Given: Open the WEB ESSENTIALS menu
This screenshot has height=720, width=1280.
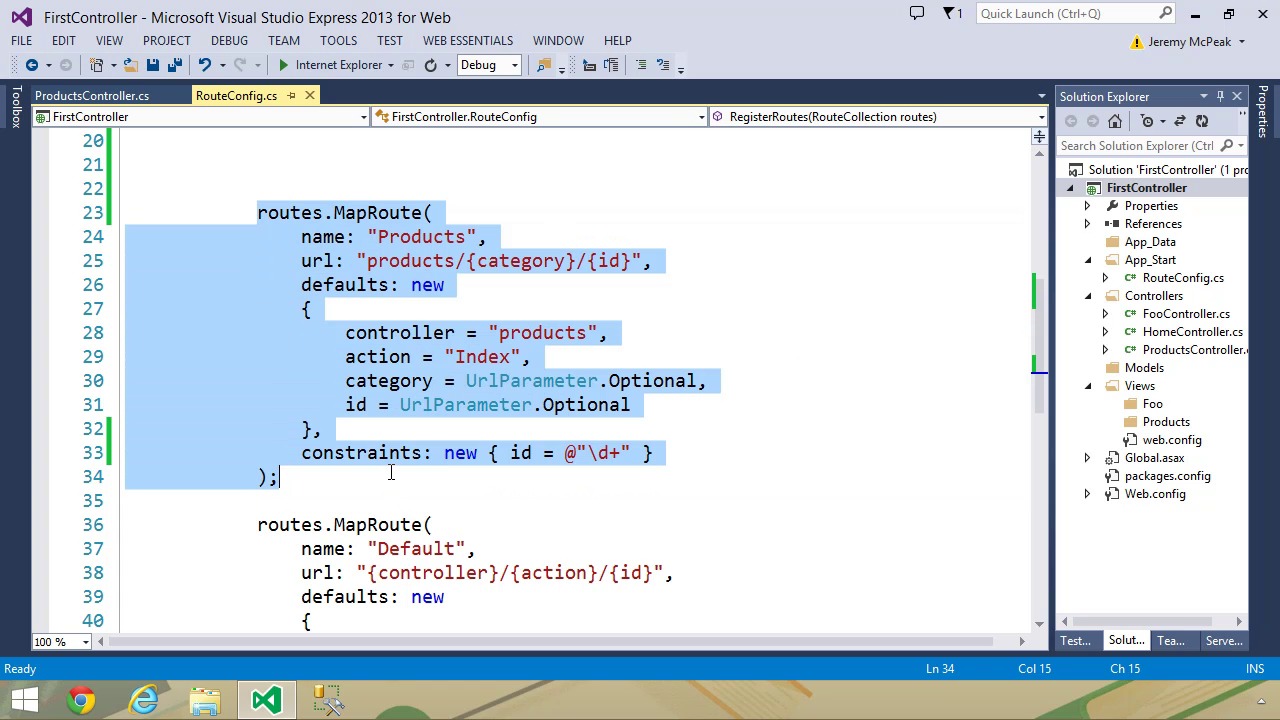Looking at the screenshot, I should pos(467,41).
